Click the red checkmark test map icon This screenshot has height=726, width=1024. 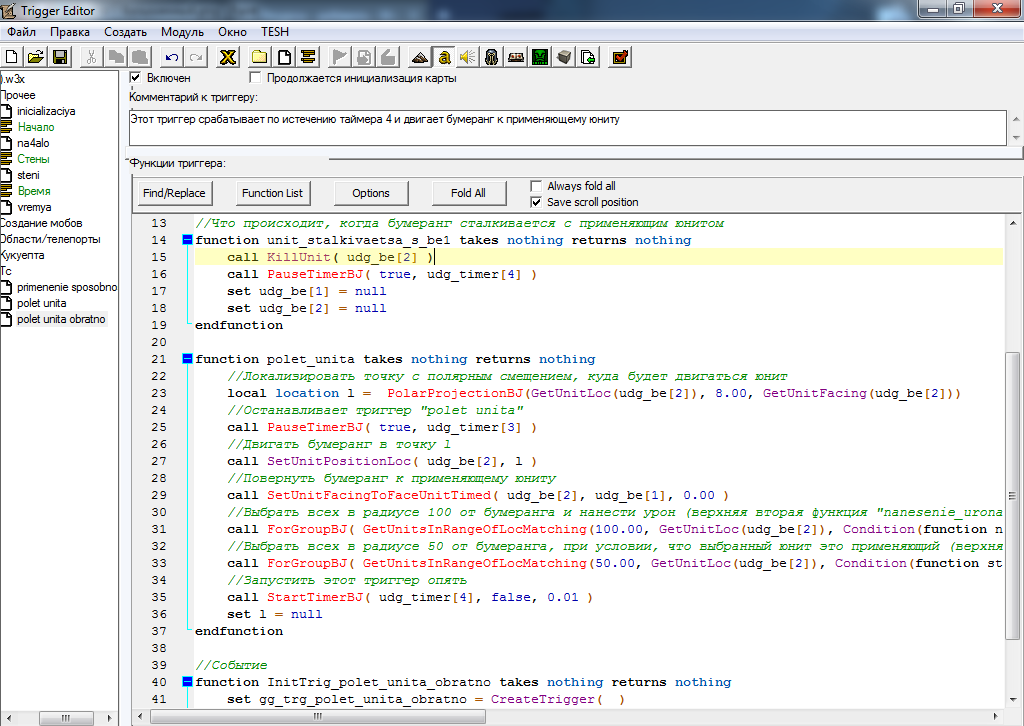point(620,56)
